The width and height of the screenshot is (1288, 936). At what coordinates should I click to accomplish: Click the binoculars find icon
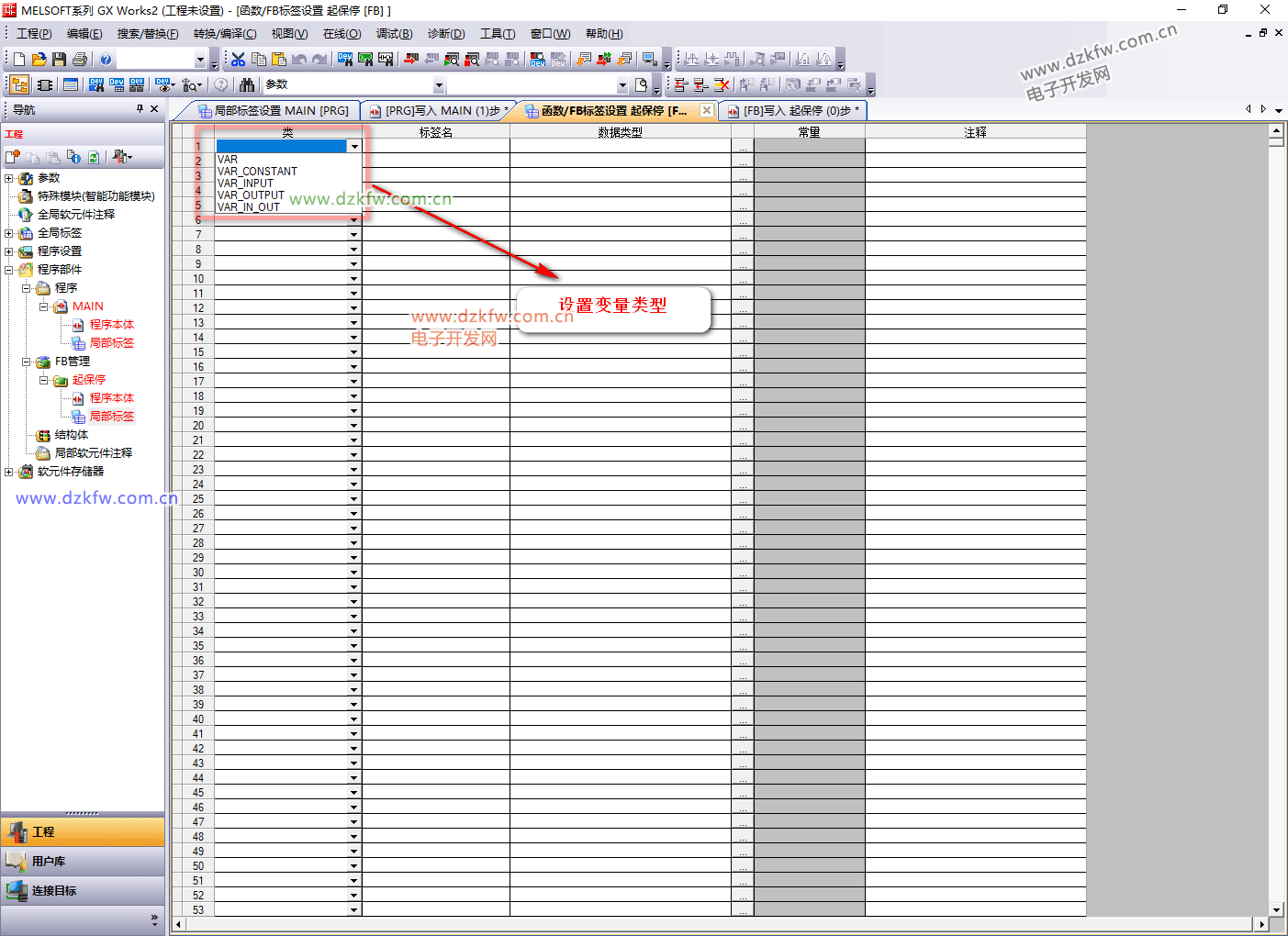tap(247, 85)
